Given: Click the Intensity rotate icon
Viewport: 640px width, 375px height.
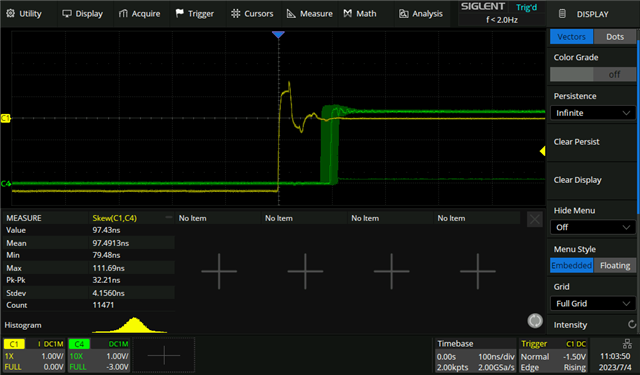Looking at the screenshot, I should 632,324.
